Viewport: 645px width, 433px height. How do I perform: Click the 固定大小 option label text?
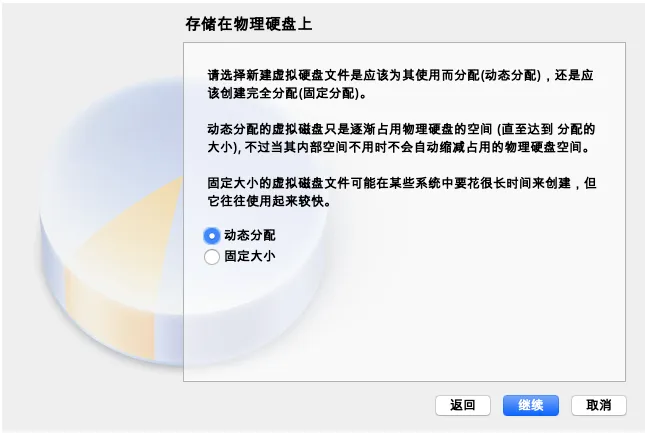(x=250, y=256)
